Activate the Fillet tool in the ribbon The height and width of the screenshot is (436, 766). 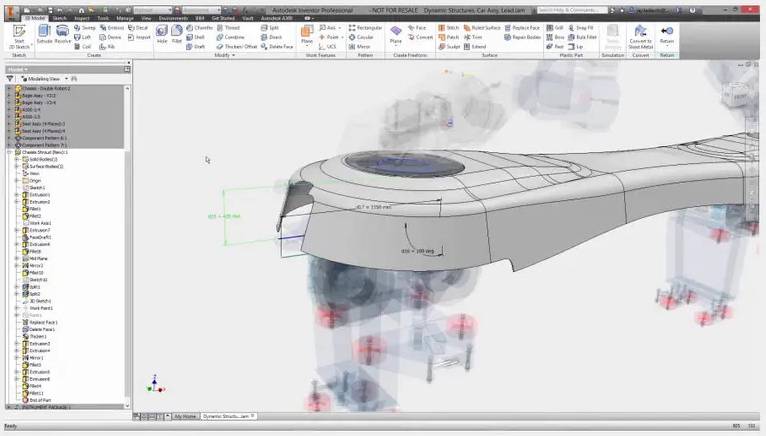tap(177, 35)
